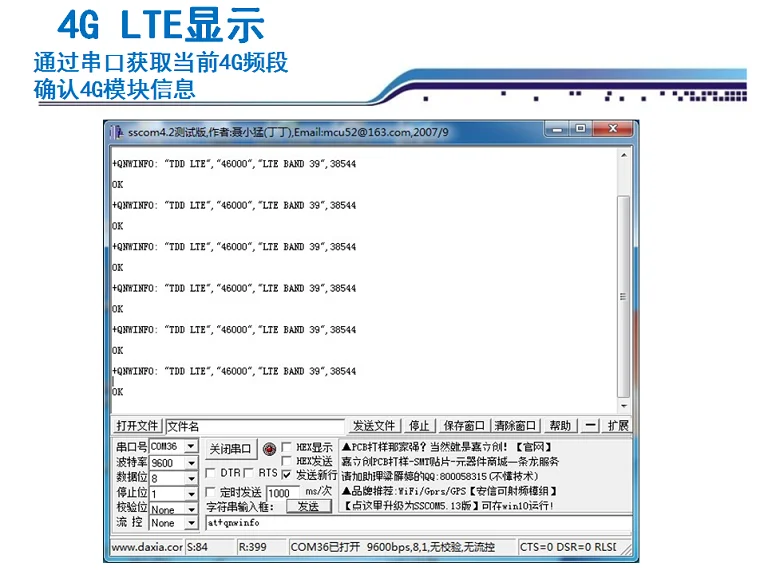
Task: Open the 波特率 9600 dropdown
Action: (191, 463)
